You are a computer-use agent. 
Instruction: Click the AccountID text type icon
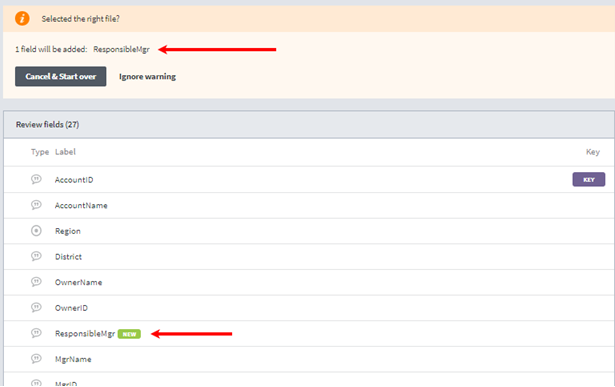point(36,179)
